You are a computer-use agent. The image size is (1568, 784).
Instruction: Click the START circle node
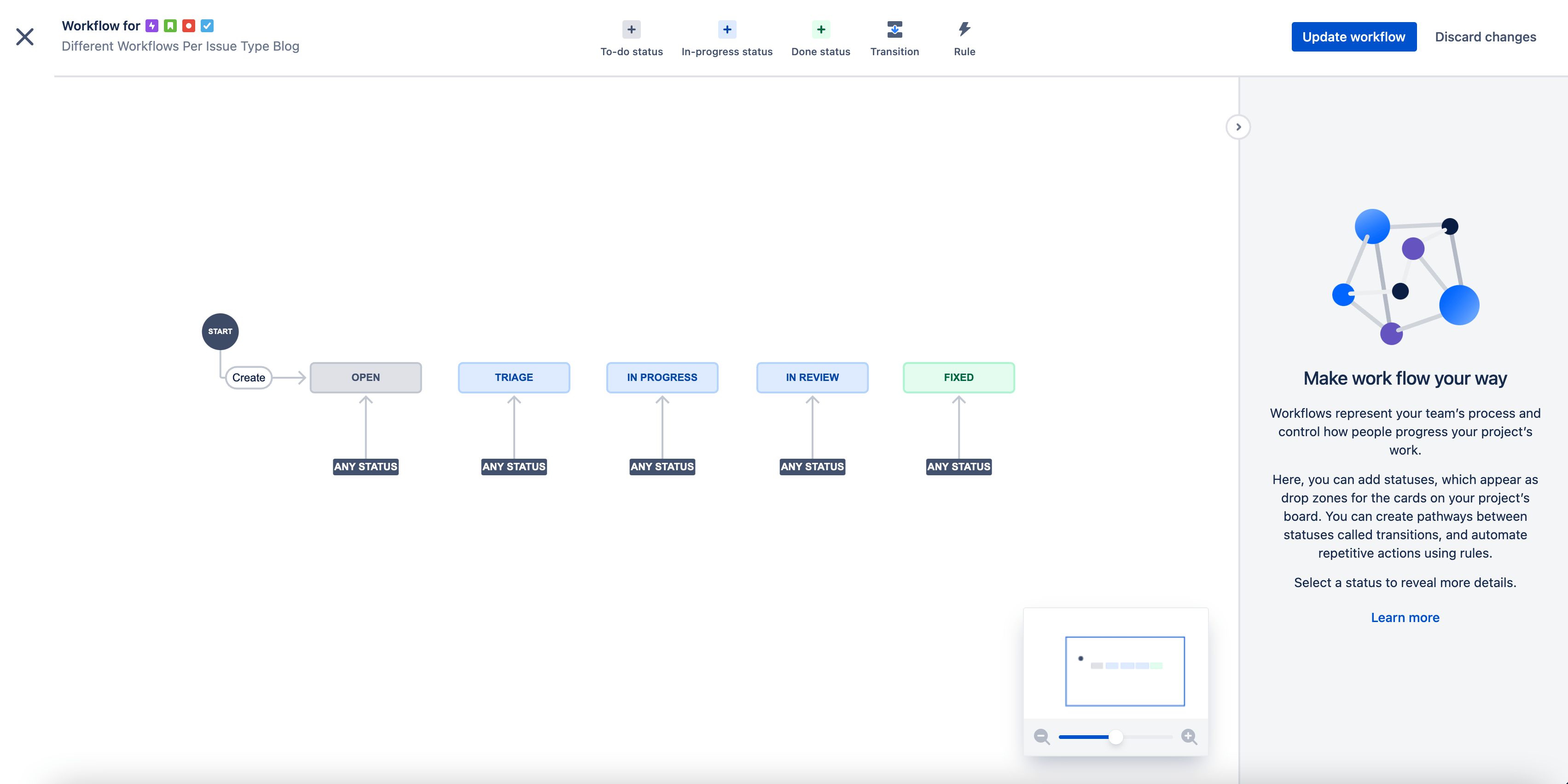(220, 331)
